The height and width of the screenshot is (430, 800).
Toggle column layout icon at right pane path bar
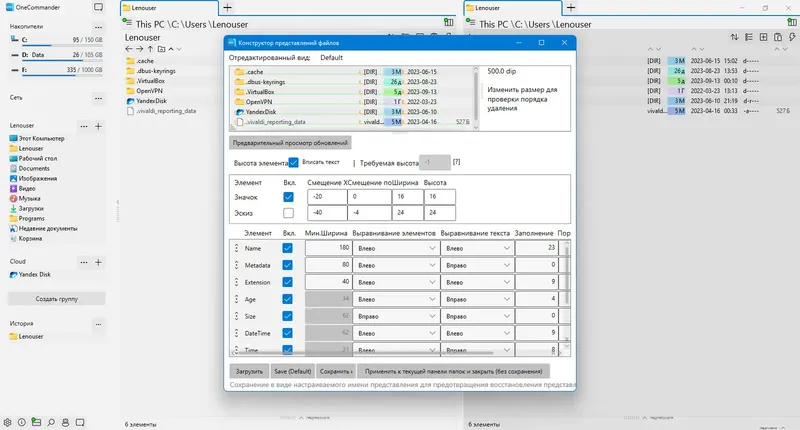point(792,22)
